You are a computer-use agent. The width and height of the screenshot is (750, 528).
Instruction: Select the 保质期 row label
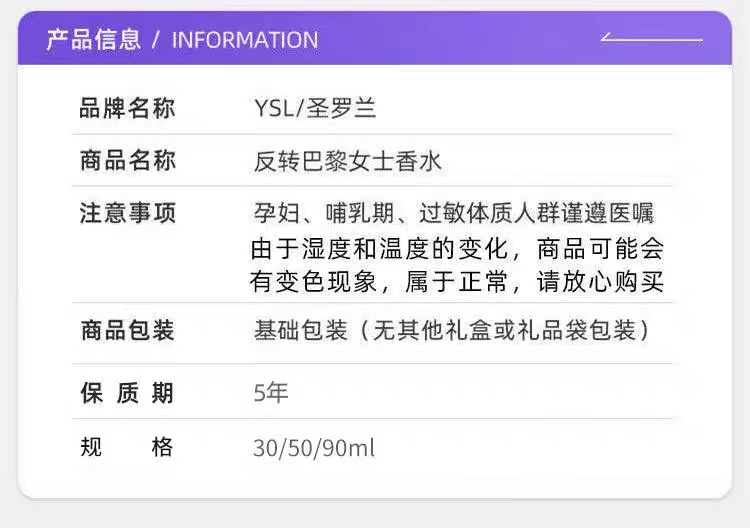[127, 393]
